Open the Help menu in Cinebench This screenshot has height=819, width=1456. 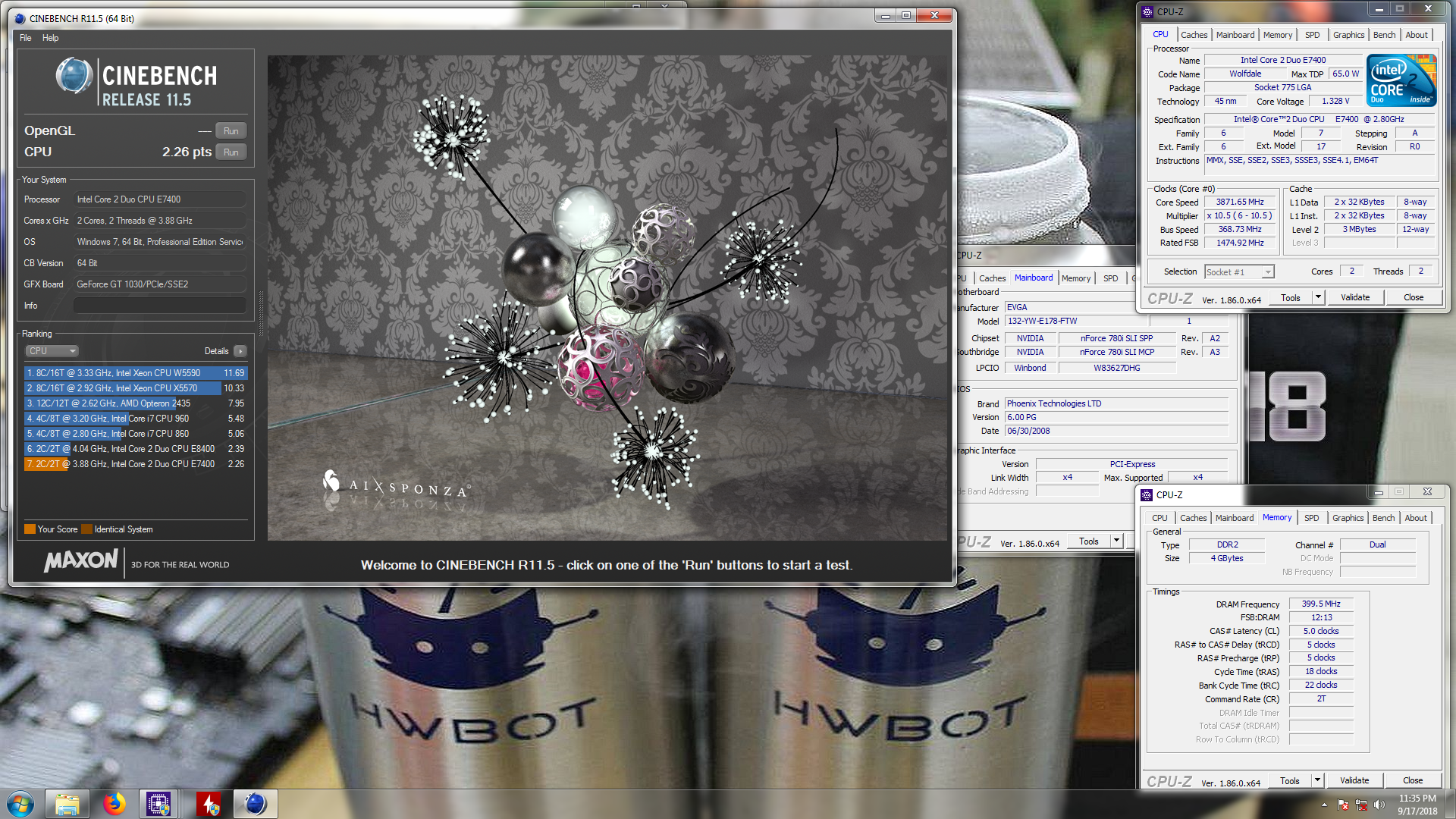pyautogui.click(x=50, y=38)
